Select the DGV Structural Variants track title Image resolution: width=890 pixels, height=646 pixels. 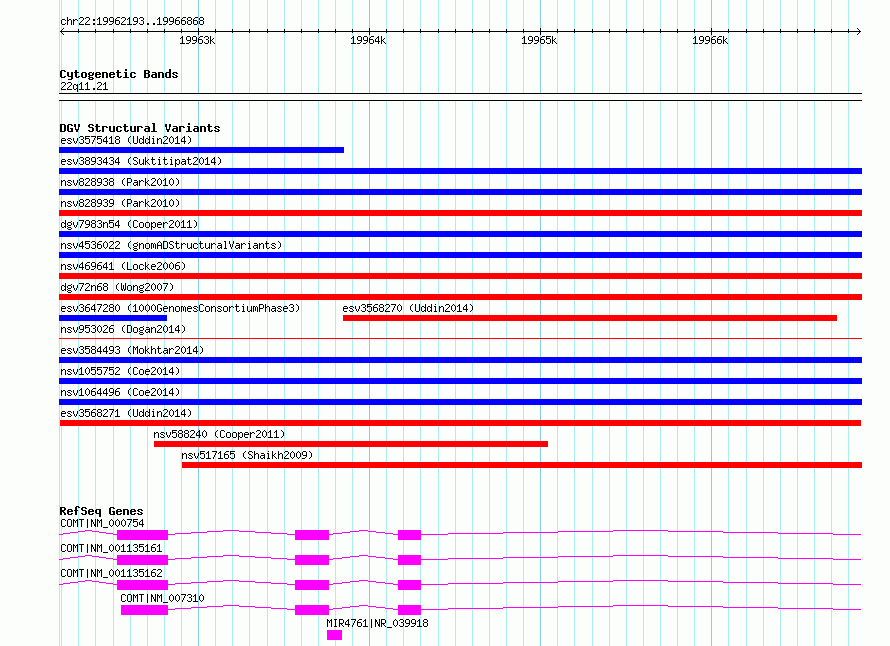pos(140,128)
